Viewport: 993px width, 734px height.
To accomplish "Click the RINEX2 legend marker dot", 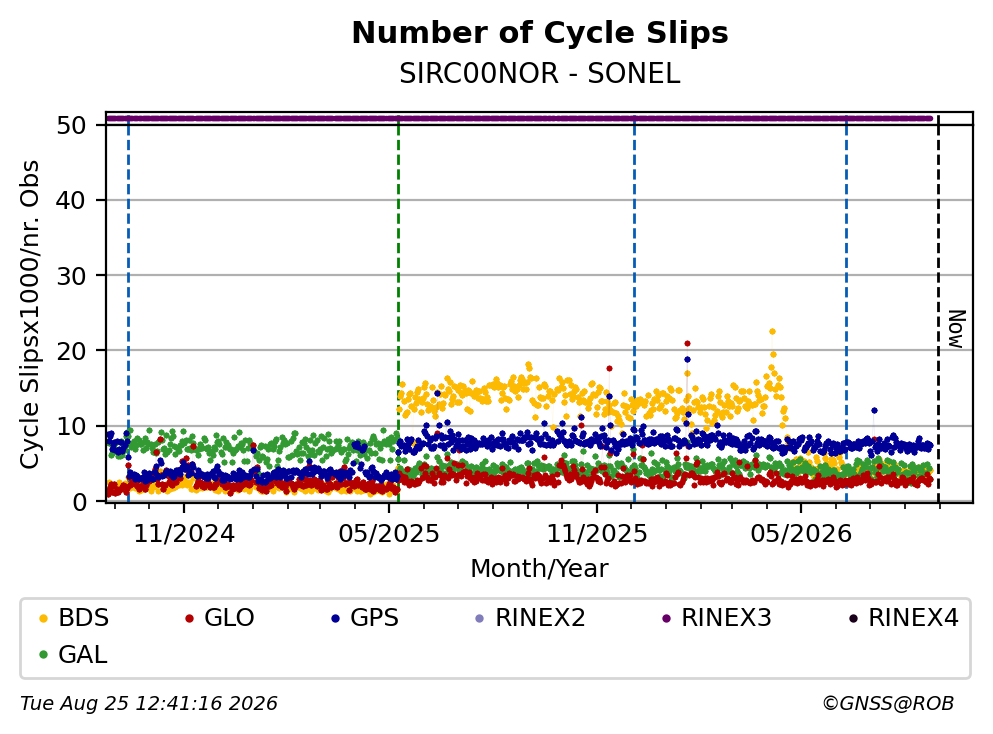I will tap(479, 618).
